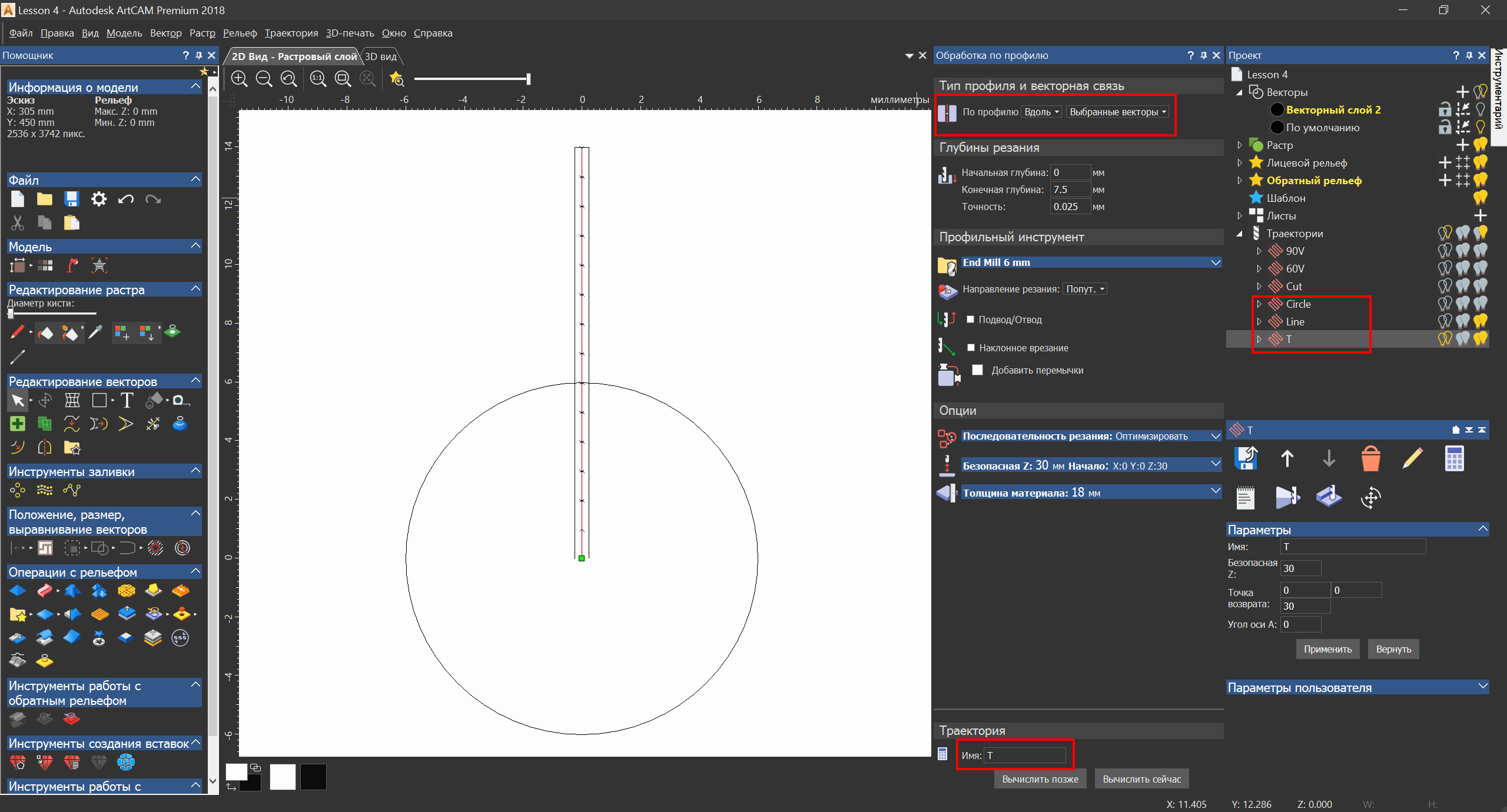Select the Create Text vector tool

tap(127, 401)
